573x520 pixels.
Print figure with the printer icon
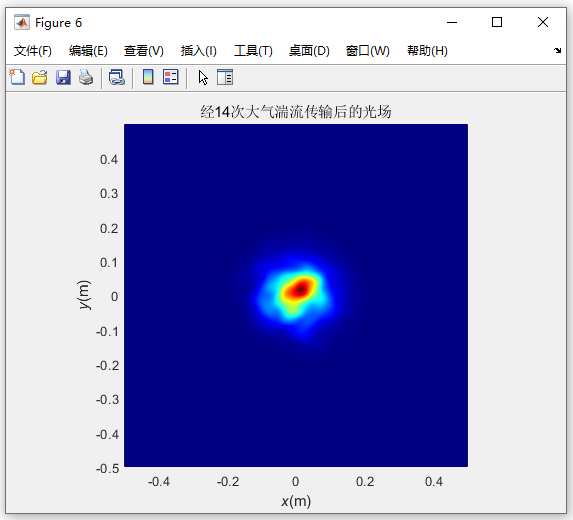(86, 77)
